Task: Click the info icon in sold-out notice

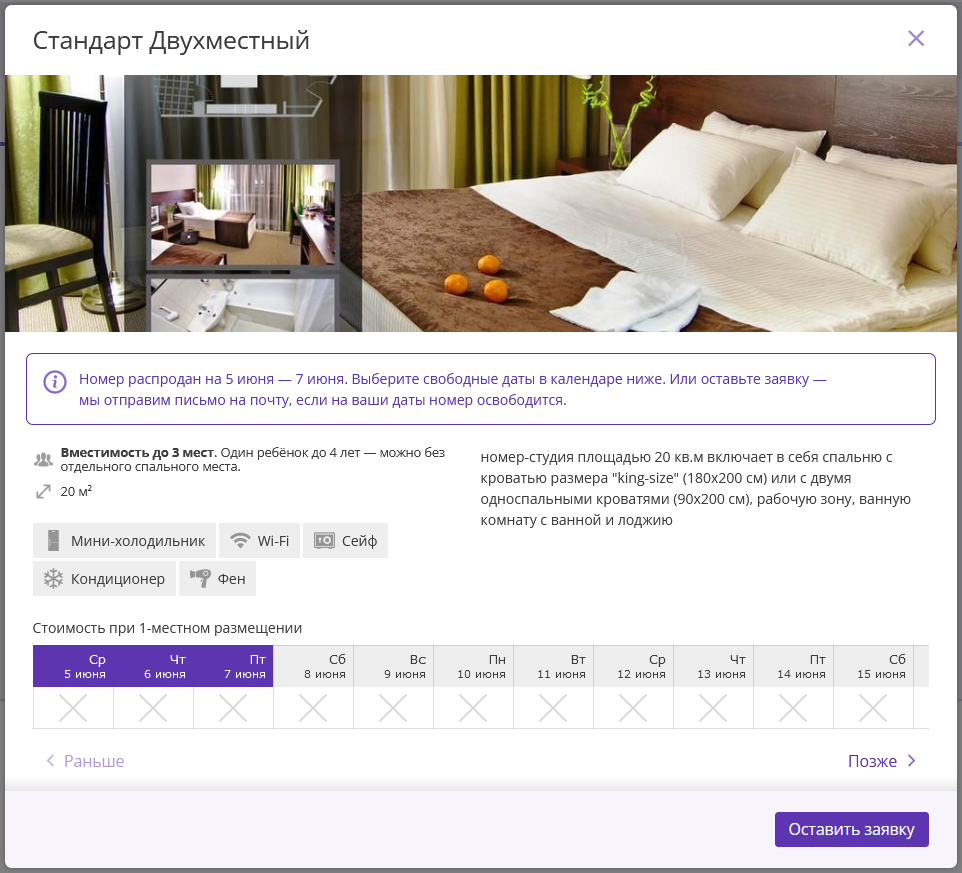Action: 55,382
